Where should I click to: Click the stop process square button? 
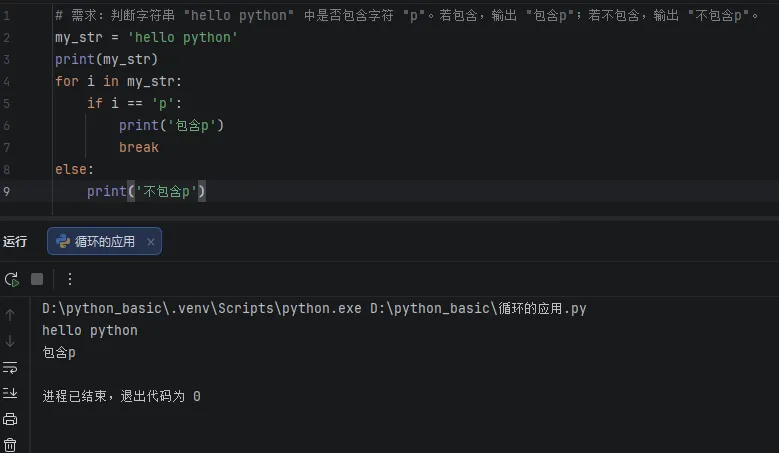point(37,279)
